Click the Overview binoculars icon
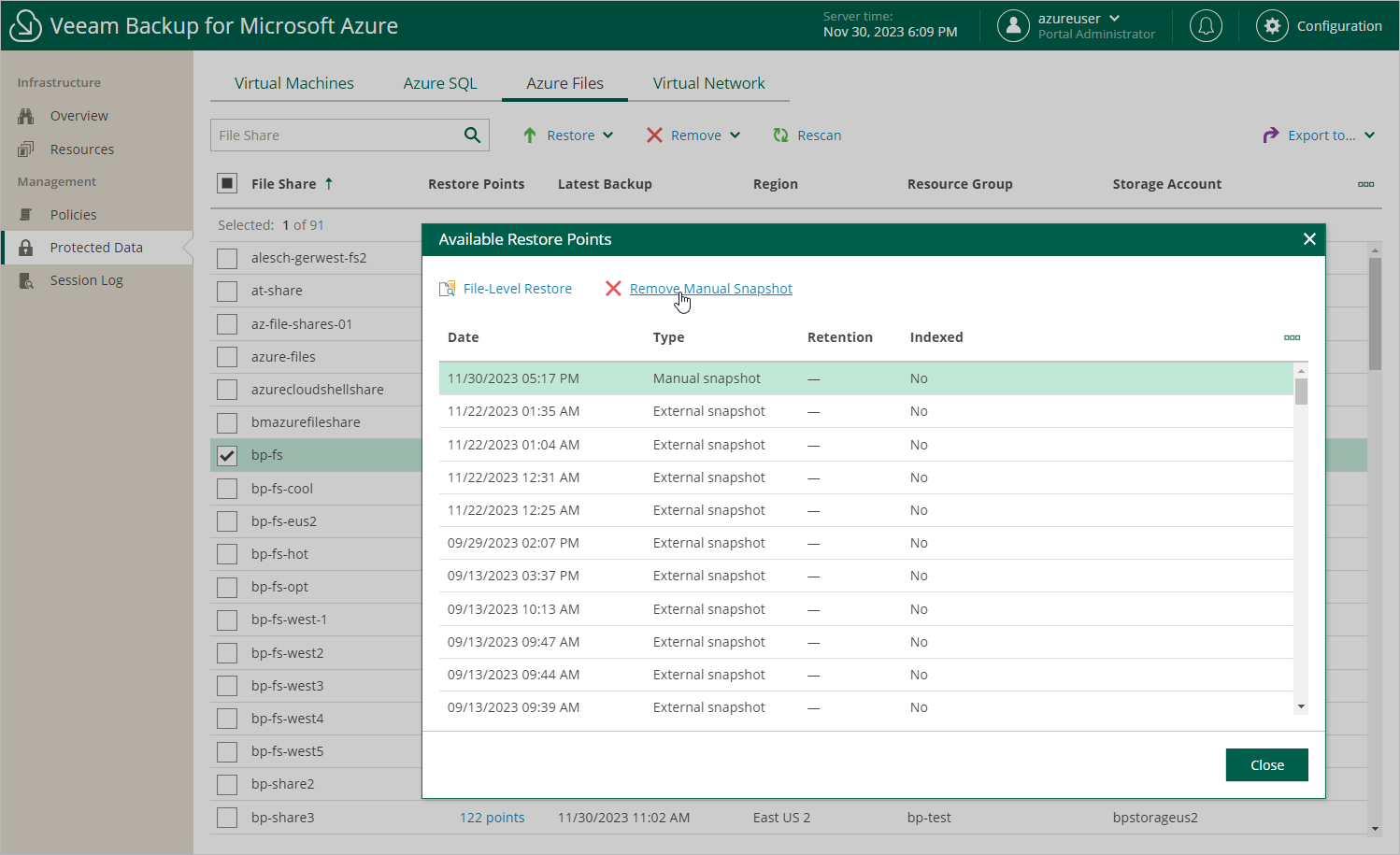This screenshot has width=1400, height=855. pos(26,116)
